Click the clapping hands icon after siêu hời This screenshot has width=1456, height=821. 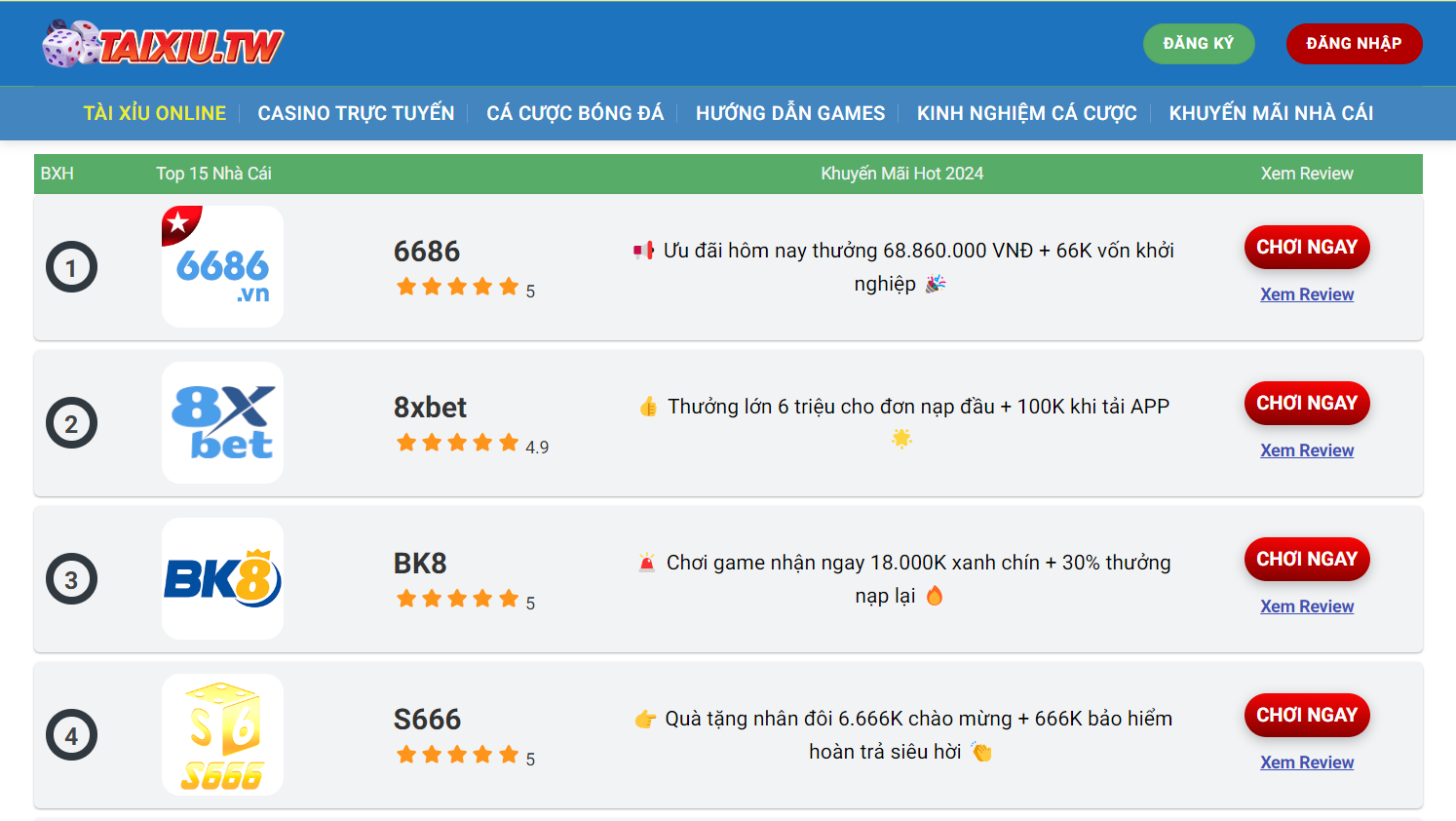pyautogui.click(x=981, y=752)
